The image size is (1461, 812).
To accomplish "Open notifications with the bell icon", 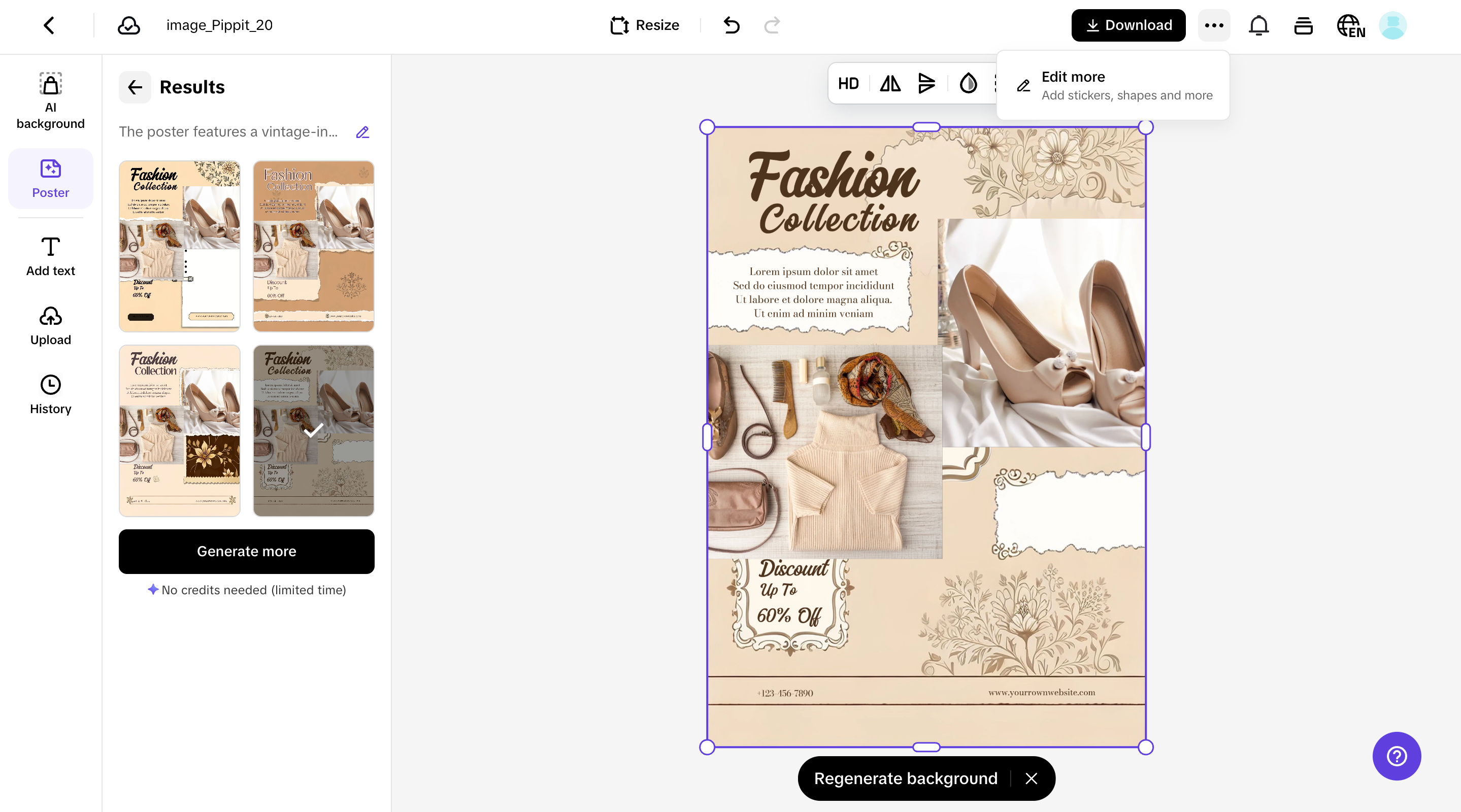I will (1258, 25).
